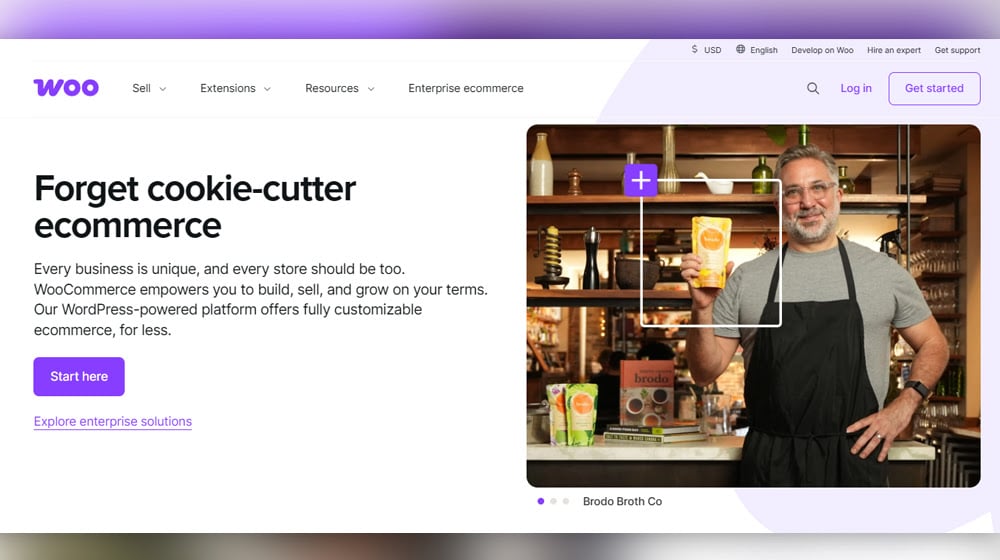Expand the Sell menu chevron
The height and width of the screenshot is (560, 1000).
click(x=163, y=89)
